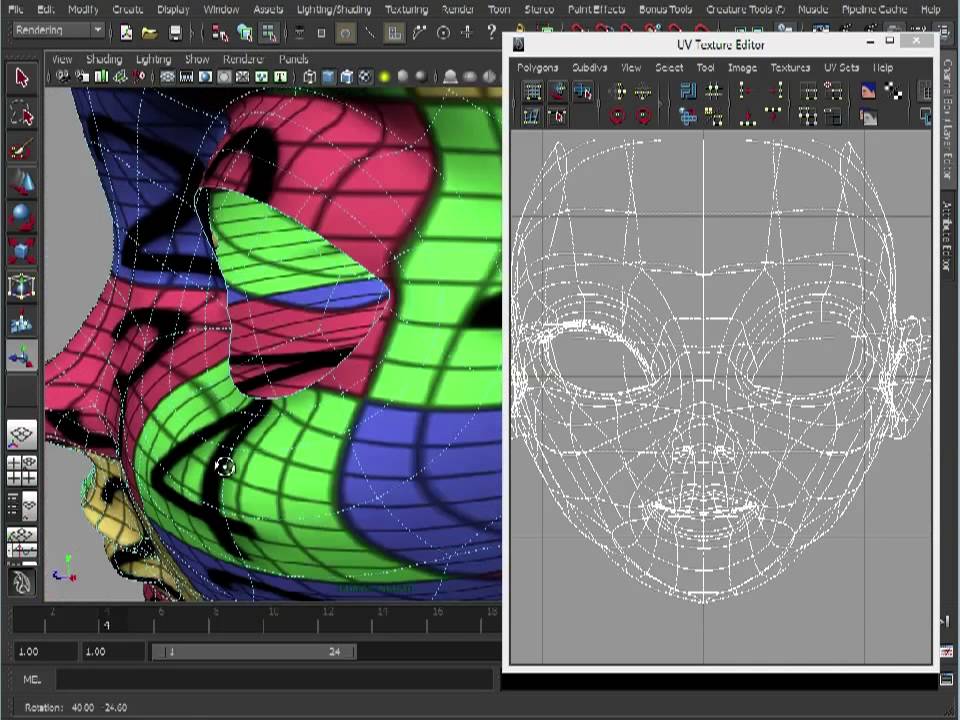
Task: Toggle wireframe shading in viewport toolbar
Action: (310, 77)
